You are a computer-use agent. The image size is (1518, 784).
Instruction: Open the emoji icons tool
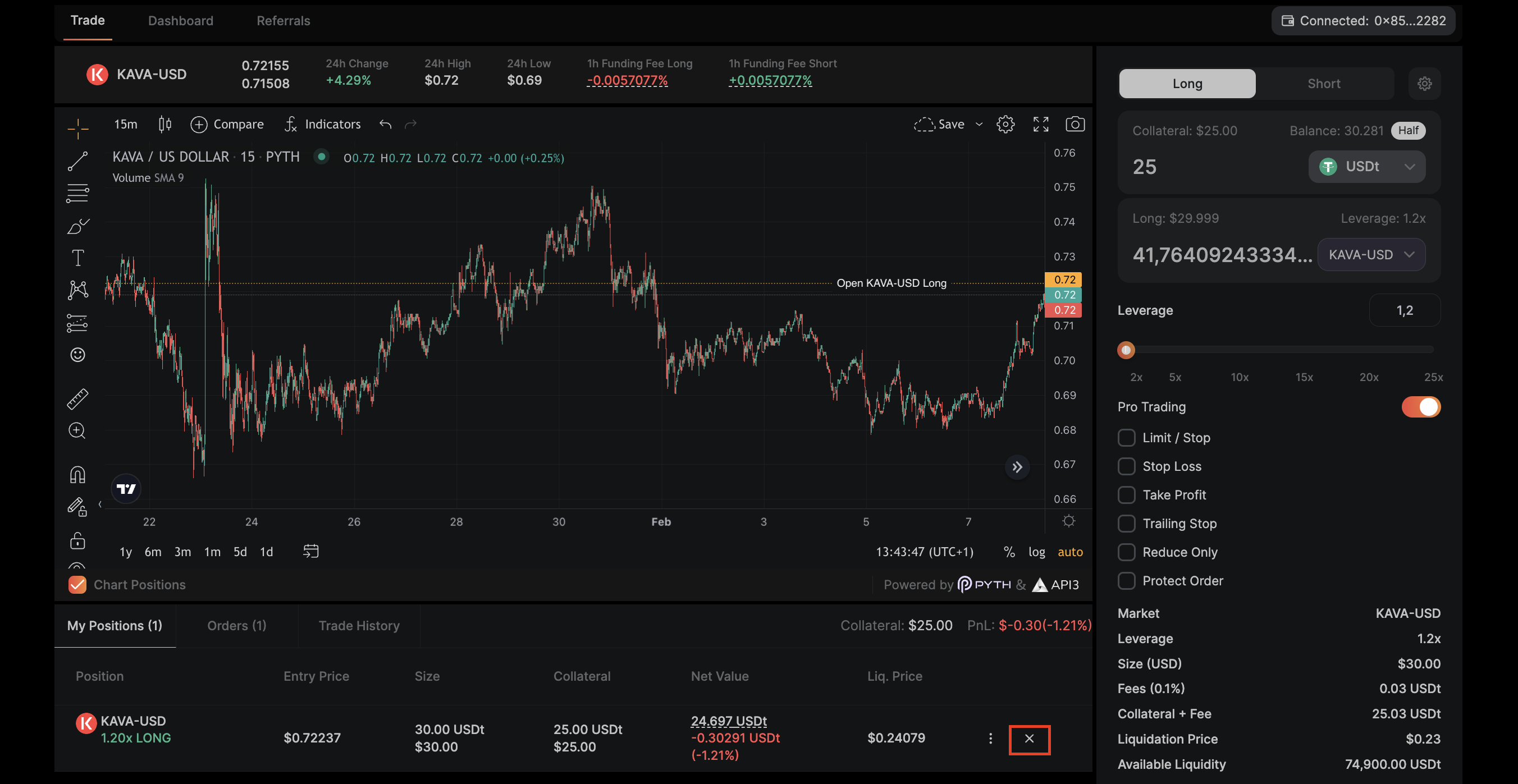[x=78, y=355]
